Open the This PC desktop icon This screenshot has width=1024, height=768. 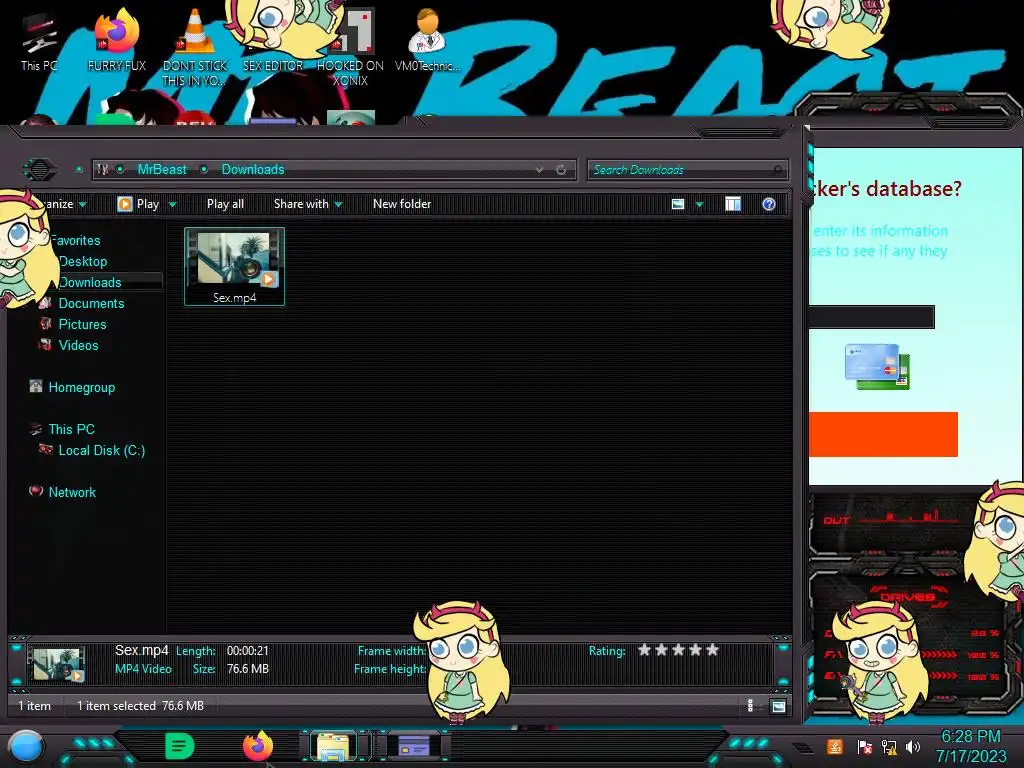click(x=39, y=42)
